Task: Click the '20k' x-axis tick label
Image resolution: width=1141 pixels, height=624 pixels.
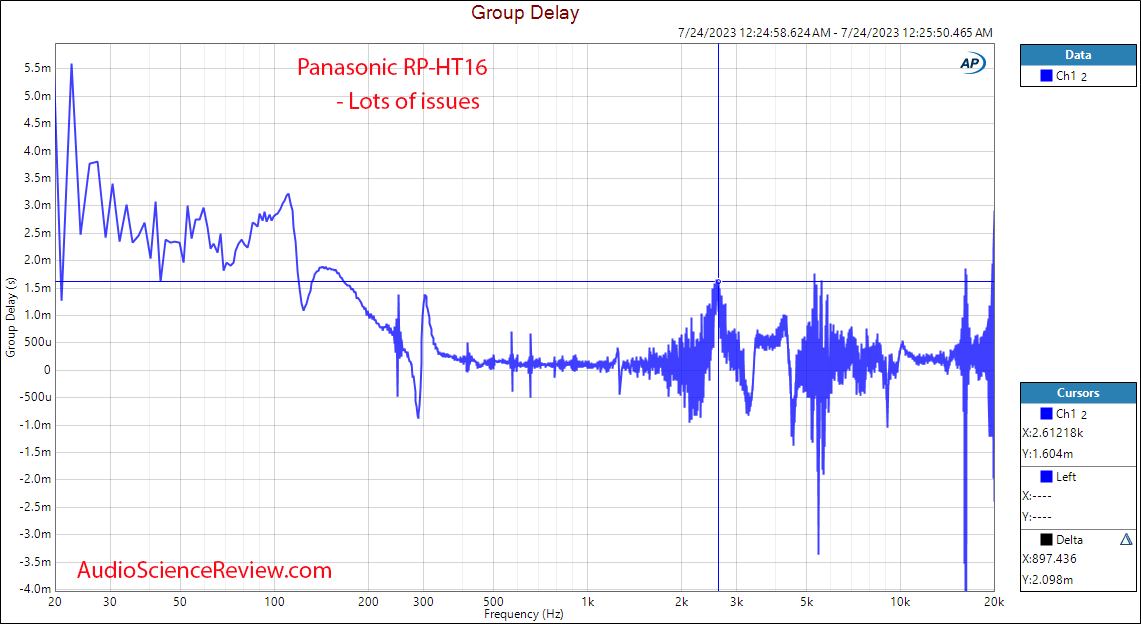Action: point(994,603)
